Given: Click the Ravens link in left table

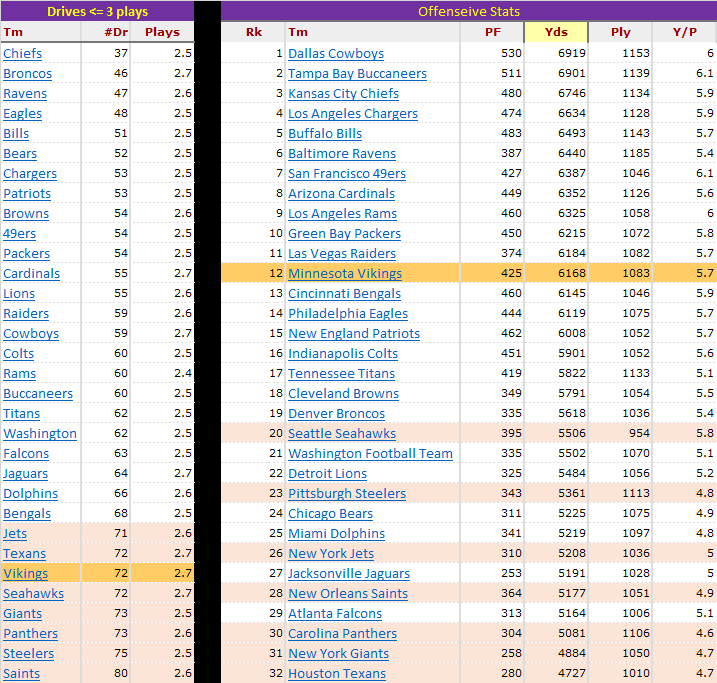Looking at the screenshot, I should tap(25, 94).
